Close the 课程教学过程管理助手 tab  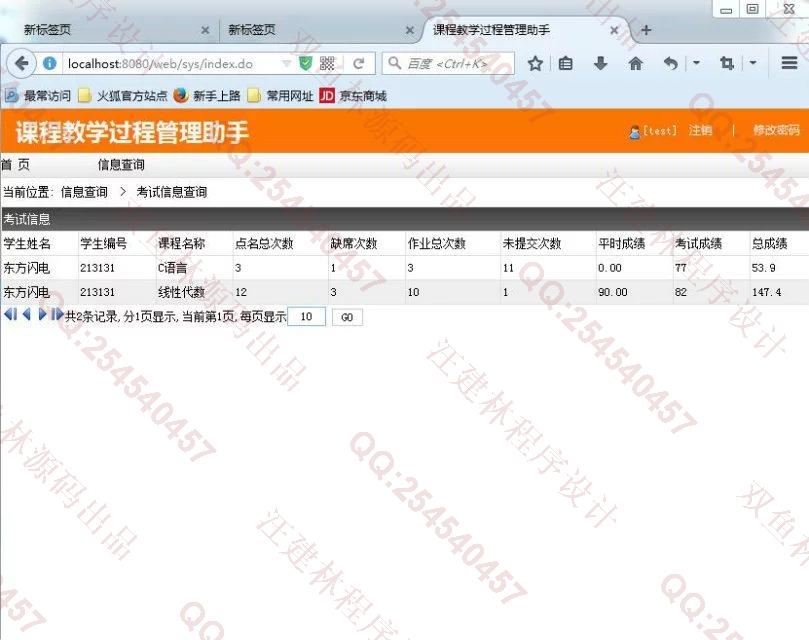[x=614, y=30]
